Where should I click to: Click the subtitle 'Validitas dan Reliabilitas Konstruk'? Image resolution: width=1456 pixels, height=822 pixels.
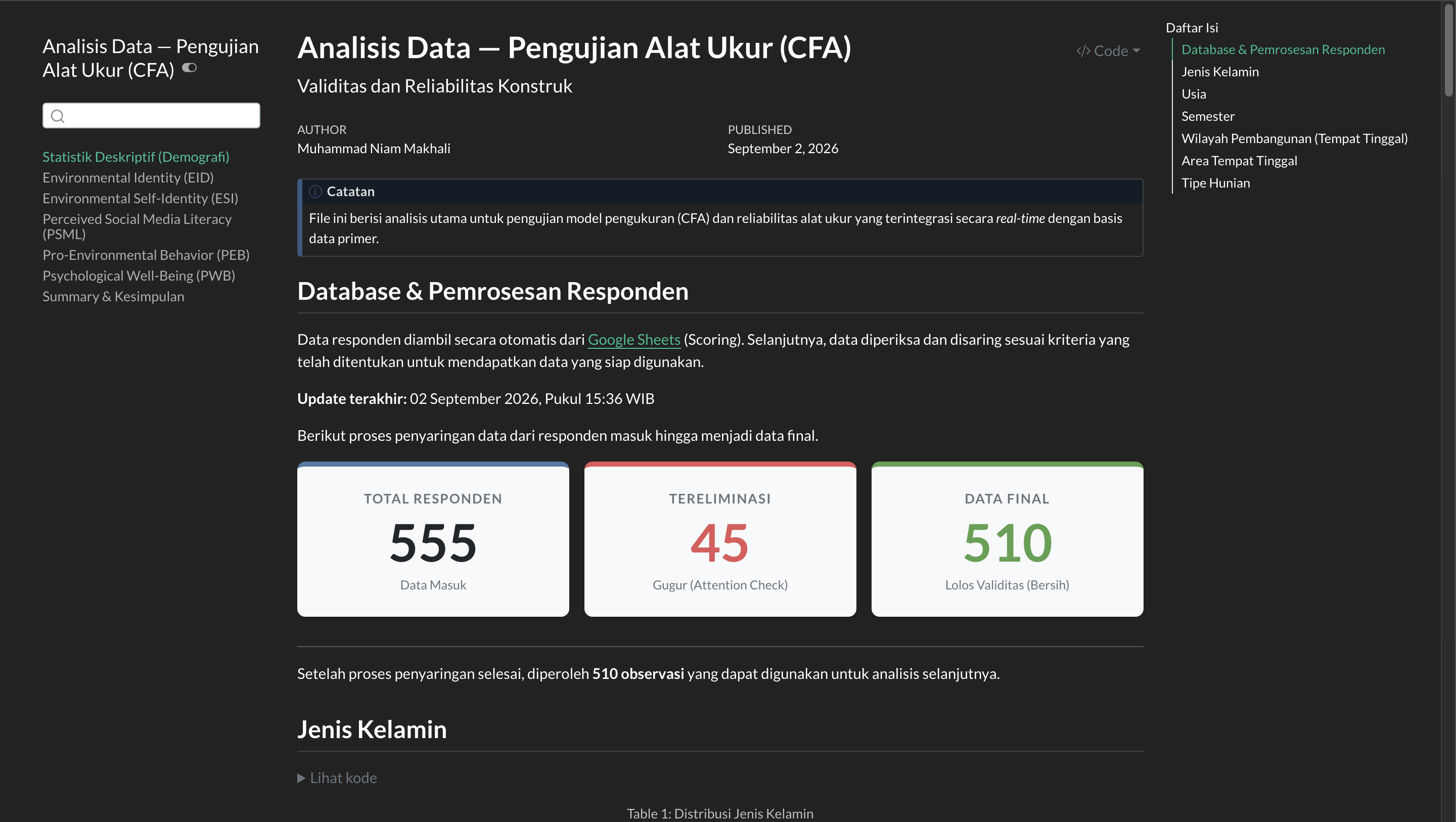[435, 86]
